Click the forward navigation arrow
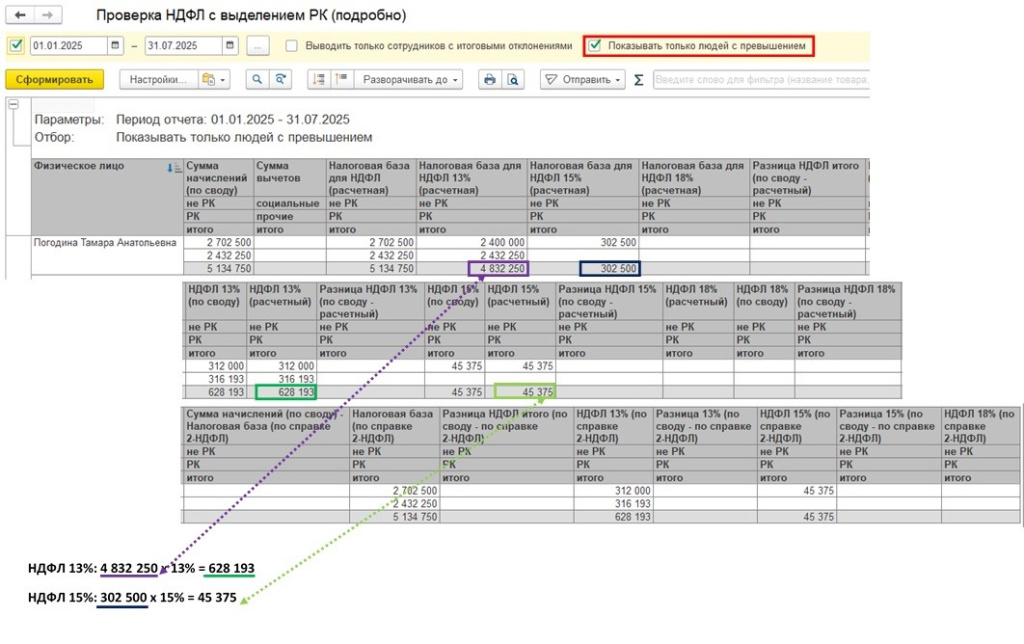 (46, 16)
